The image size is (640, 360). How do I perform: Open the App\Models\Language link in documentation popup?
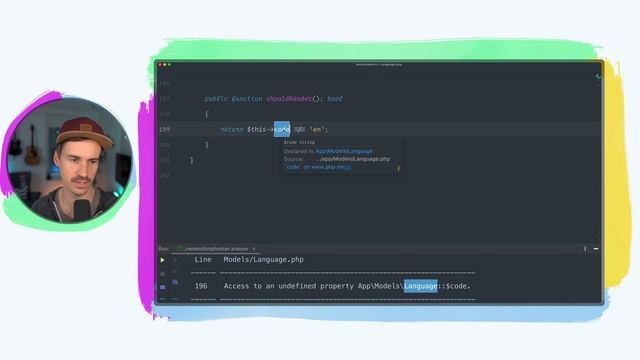pos(344,151)
